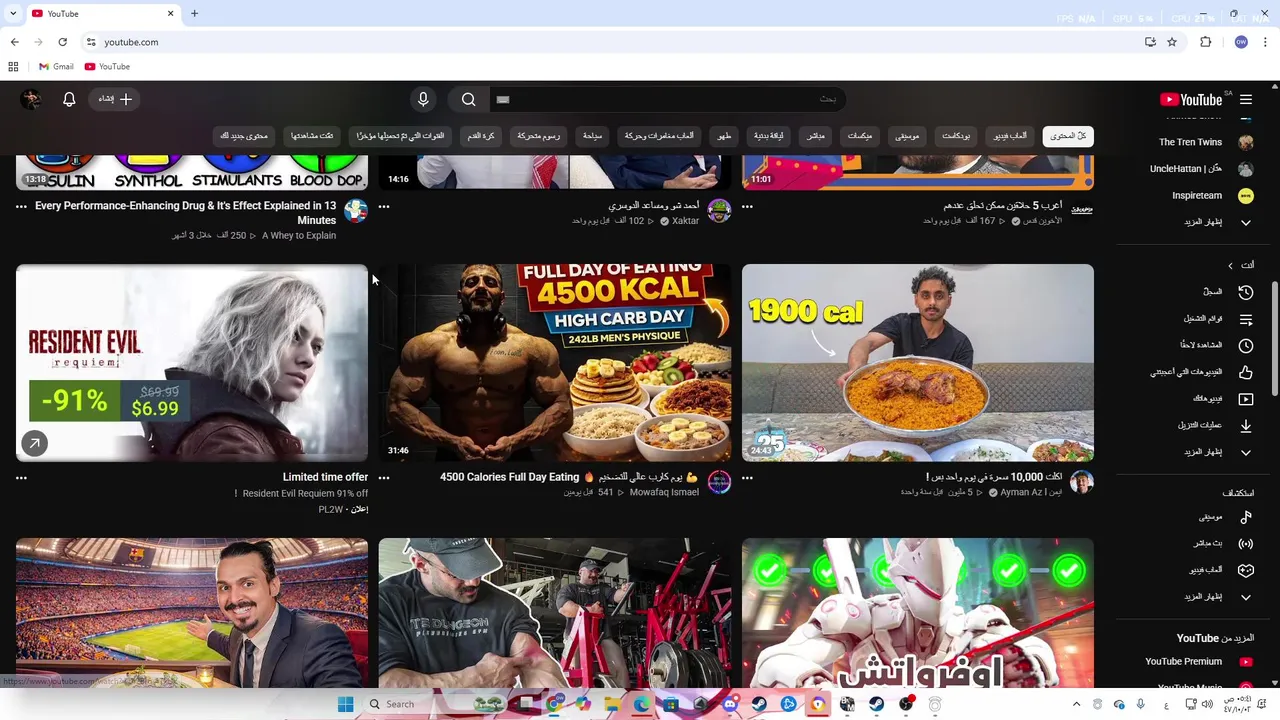The height and width of the screenshot is (720, 1280).
Task: Click the Create plus button
Action: point(115,99)
